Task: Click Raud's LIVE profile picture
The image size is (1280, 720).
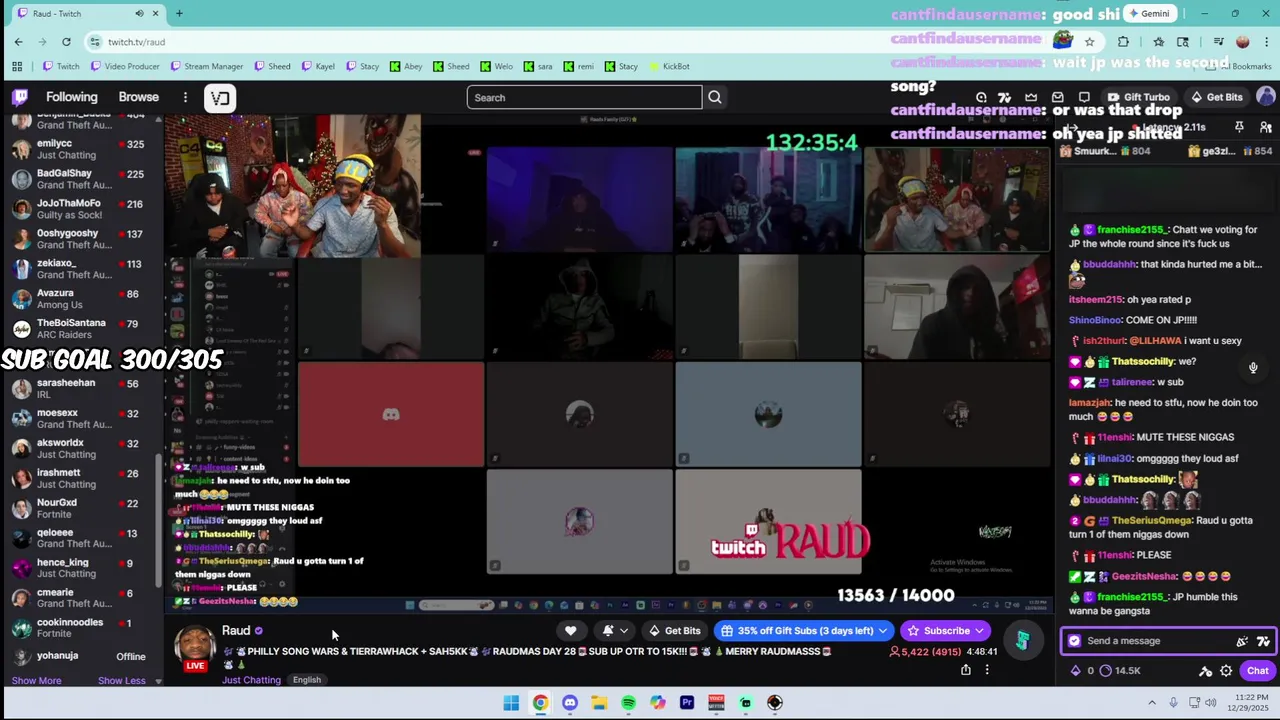Action: [x=196, y=648]
